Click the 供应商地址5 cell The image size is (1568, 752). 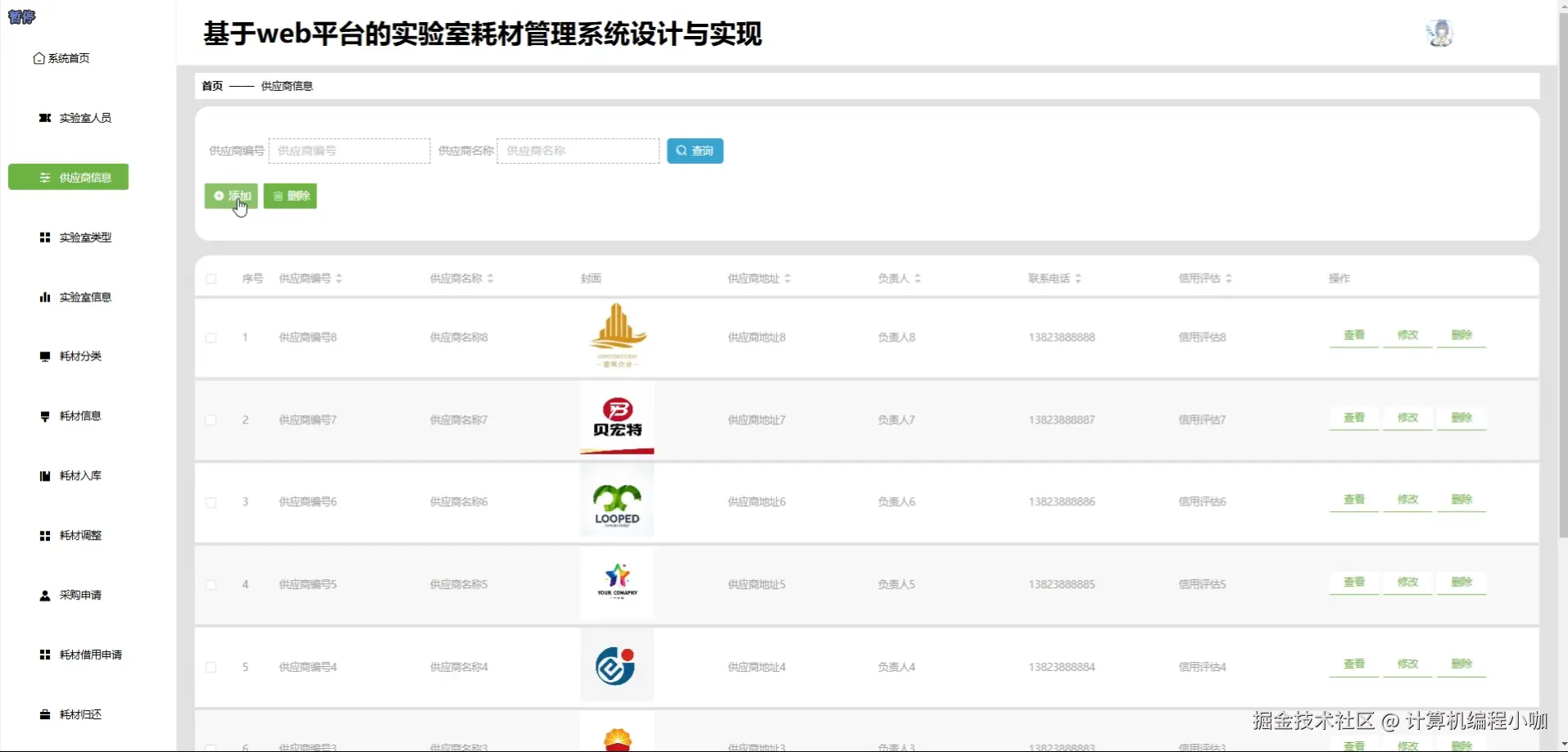tap(756, 585)
